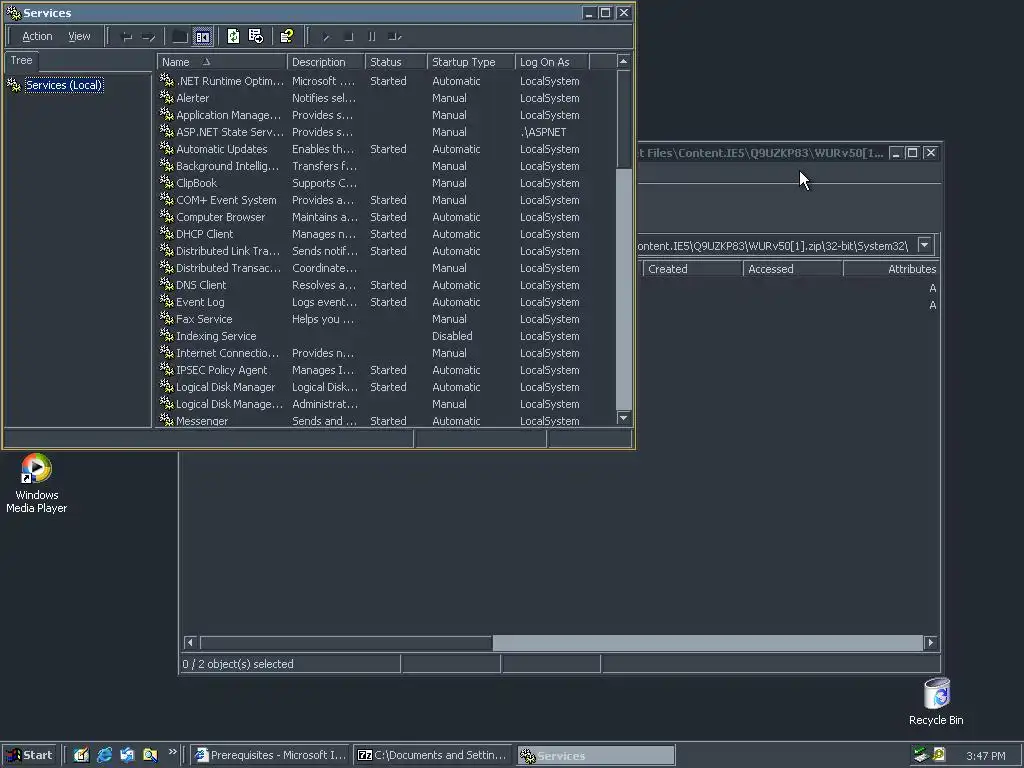
Task: Click the Up one level folder icon
Action: point(180,37)
